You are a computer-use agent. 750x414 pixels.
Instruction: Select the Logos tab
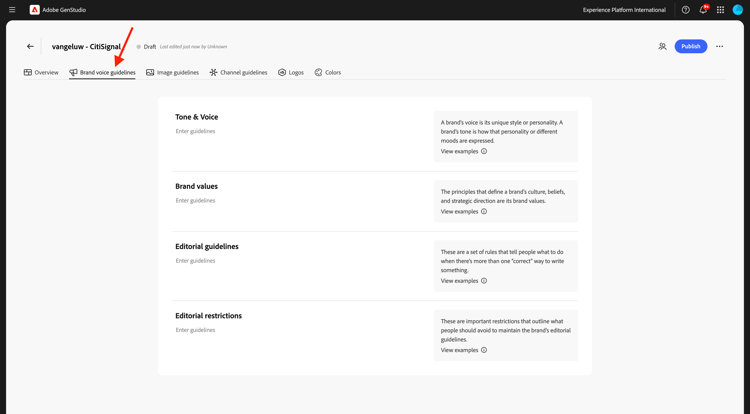click(291, 72)
